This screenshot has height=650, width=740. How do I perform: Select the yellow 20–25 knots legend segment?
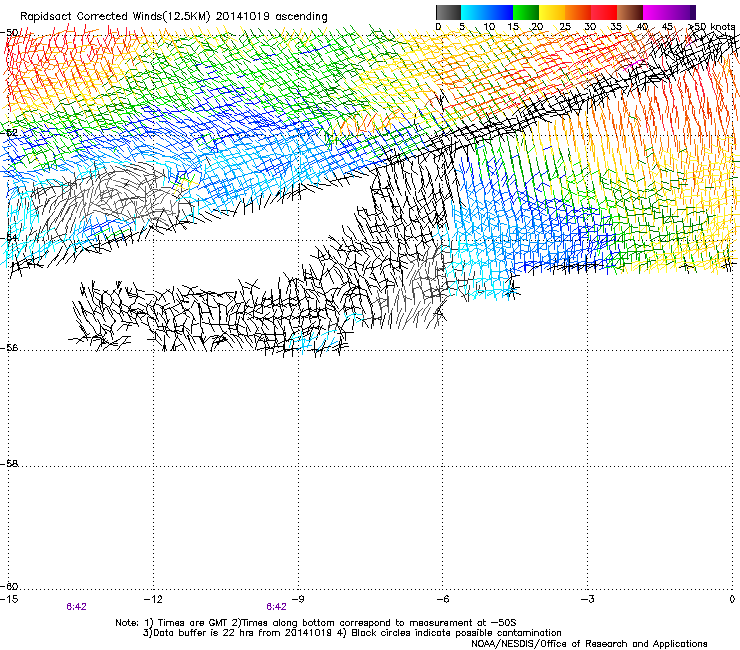coord(552,12)
